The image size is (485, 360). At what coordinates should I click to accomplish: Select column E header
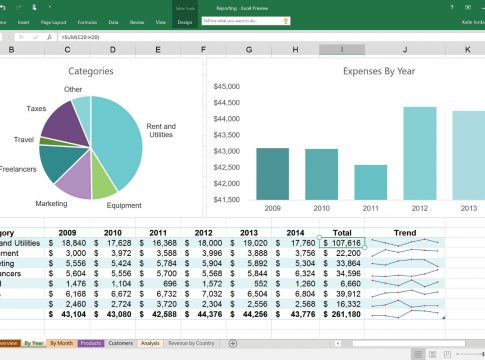(x=158, y=50)
